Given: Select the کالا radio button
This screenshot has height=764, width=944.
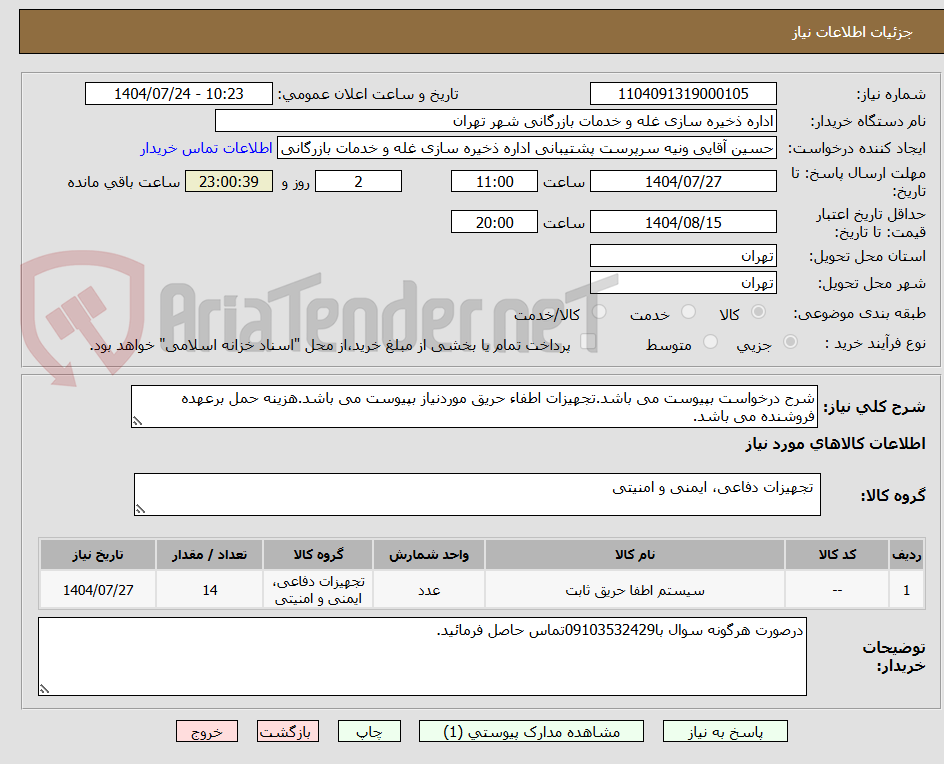Looking at the screenshot, I should coord(757,312).
